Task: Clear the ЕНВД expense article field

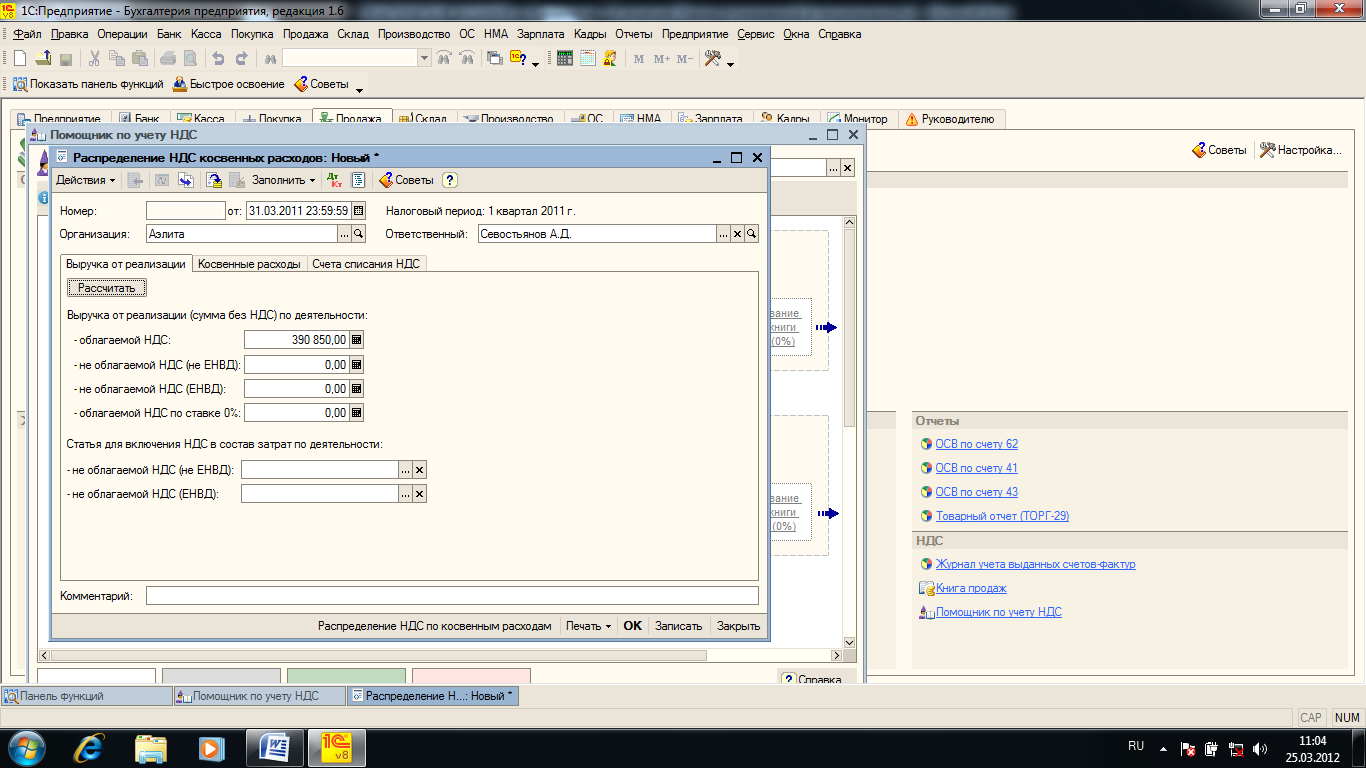Action: click(x=420, y=494)
